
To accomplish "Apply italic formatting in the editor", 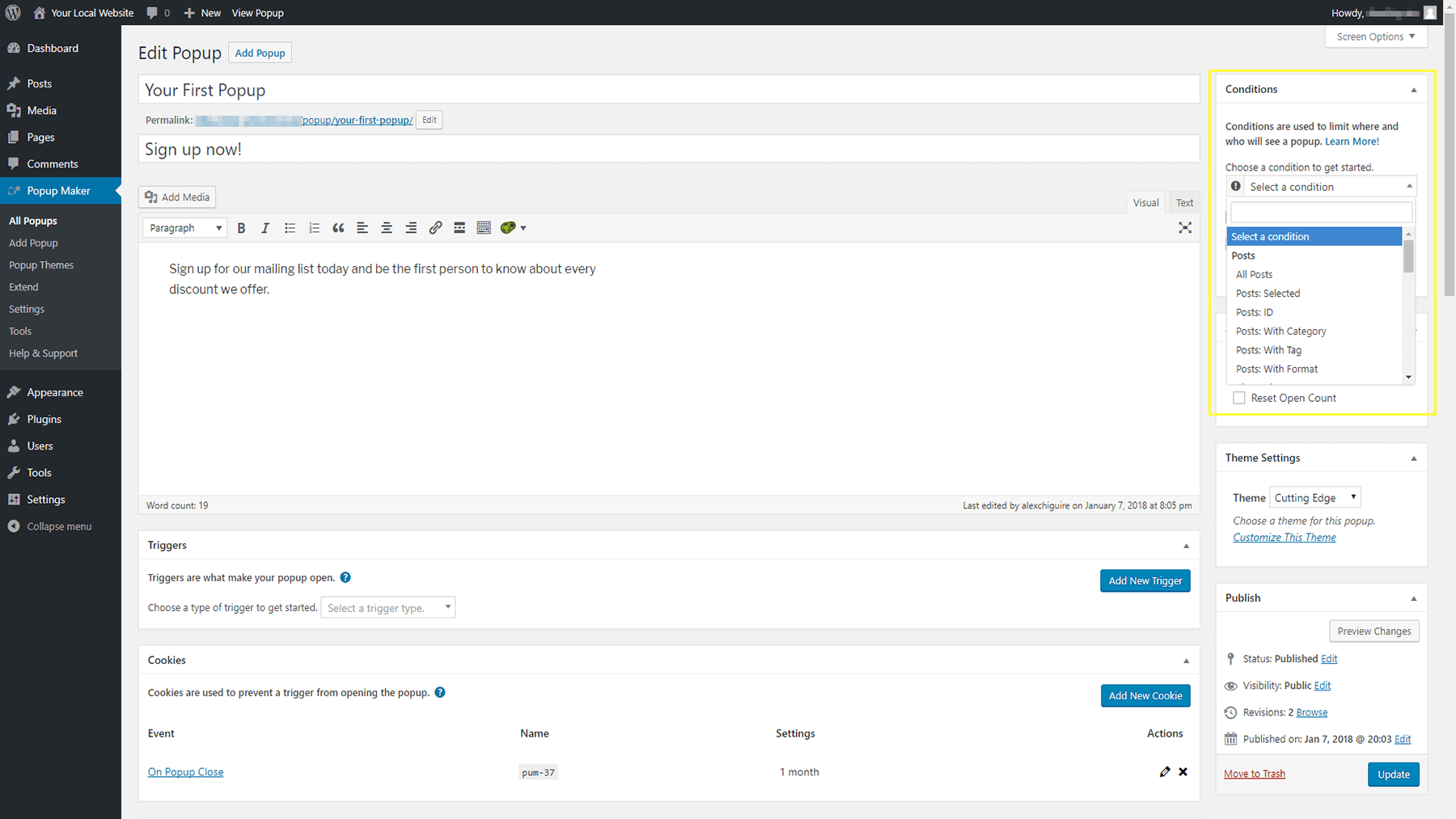I will [x=265, y=228].
